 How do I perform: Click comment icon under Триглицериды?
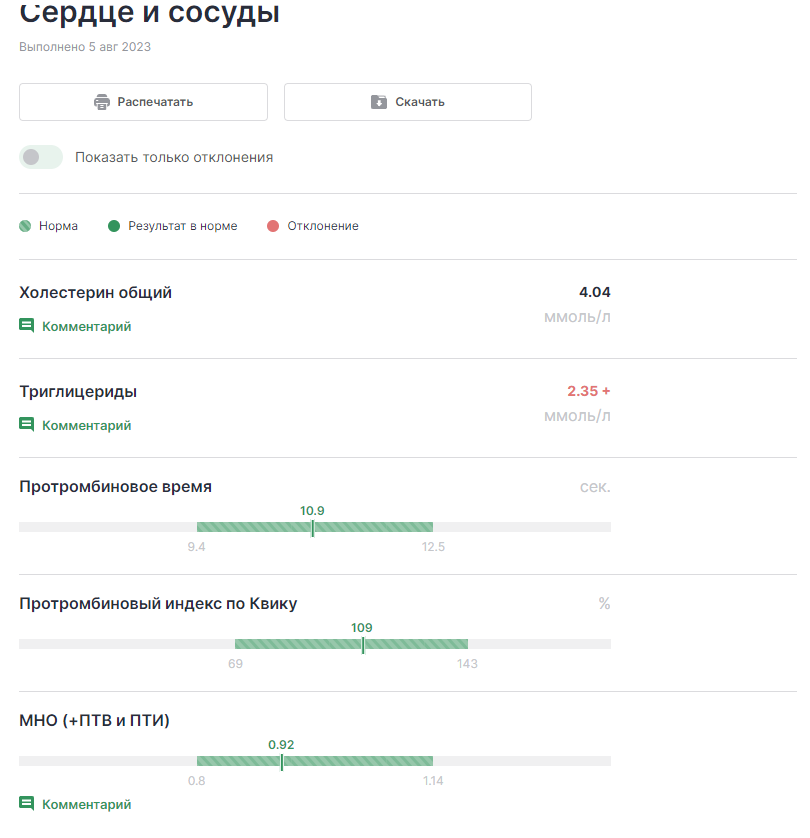click(27, 425)
